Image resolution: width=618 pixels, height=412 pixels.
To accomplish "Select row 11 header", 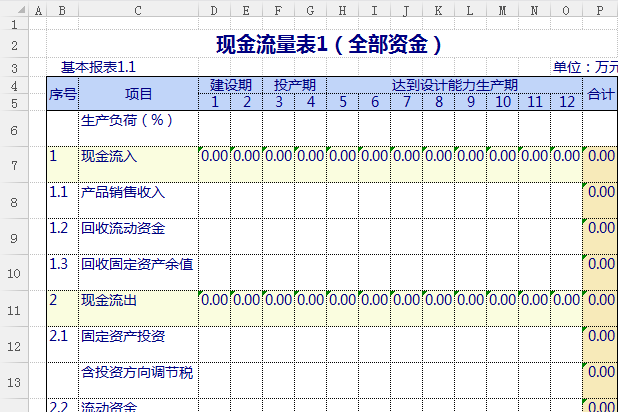I will coord(14,307).
